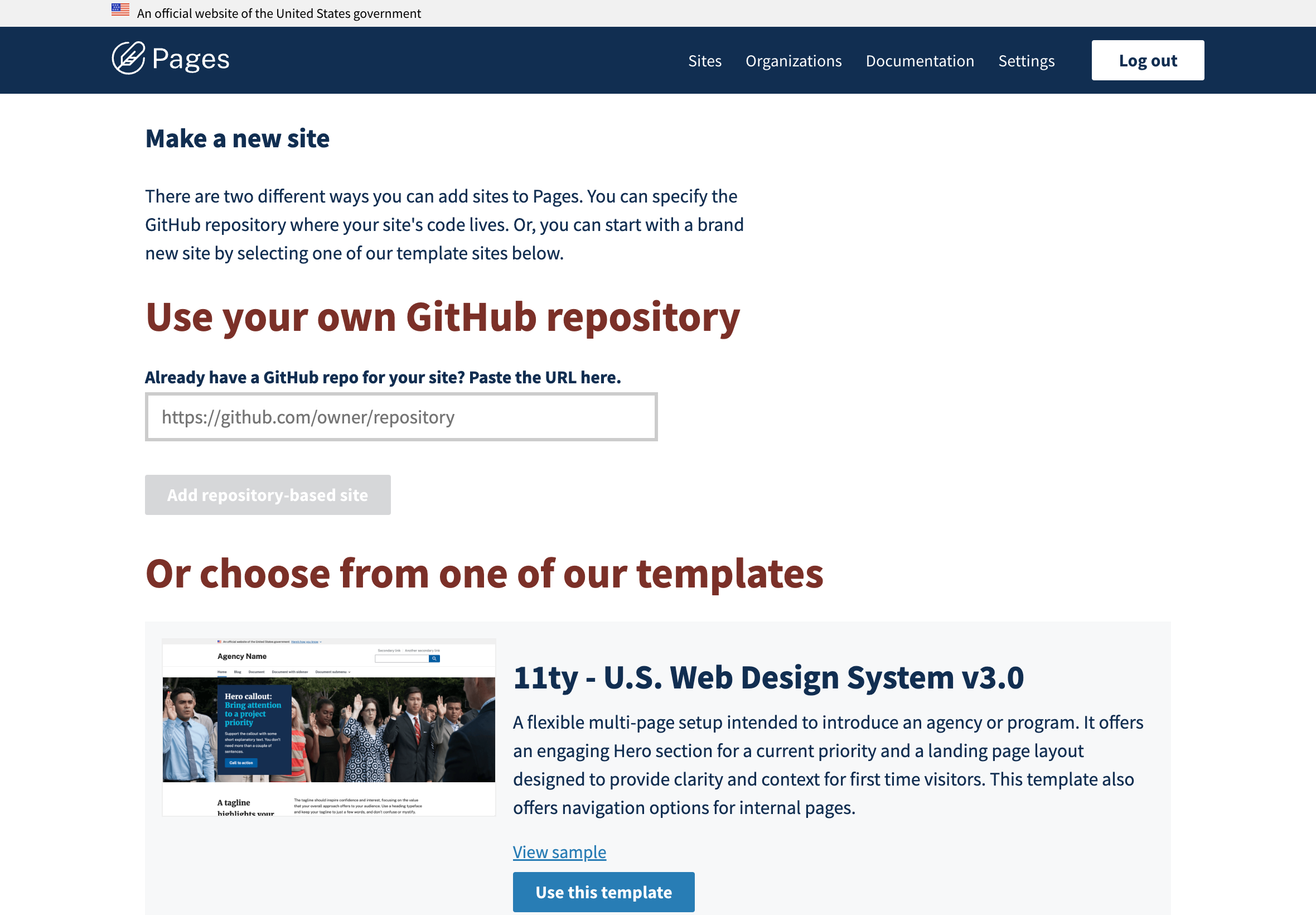Select Blog in the preview navigation

click(x=238, y=672)
